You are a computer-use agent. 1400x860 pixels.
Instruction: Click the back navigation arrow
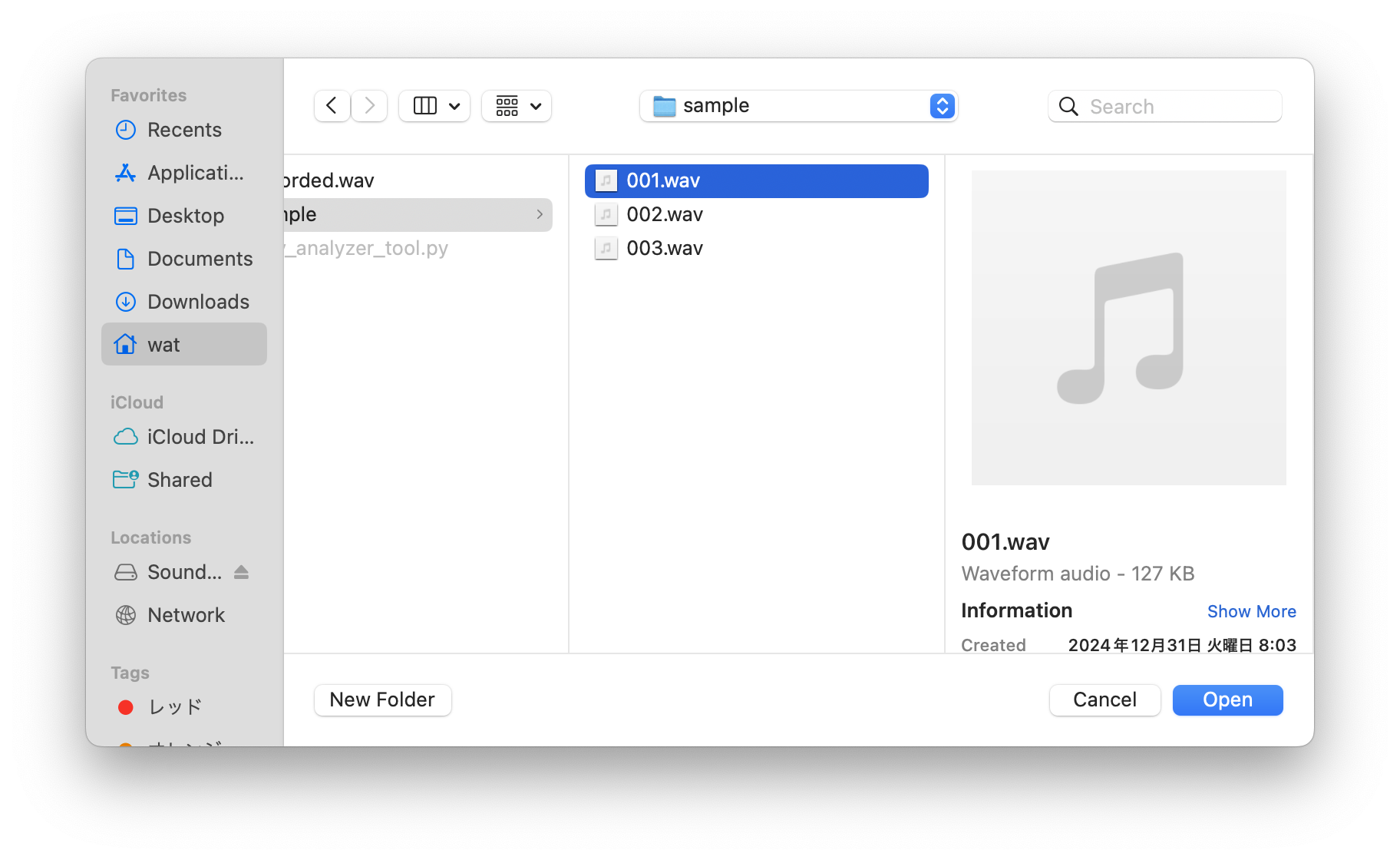coord(332,106)
